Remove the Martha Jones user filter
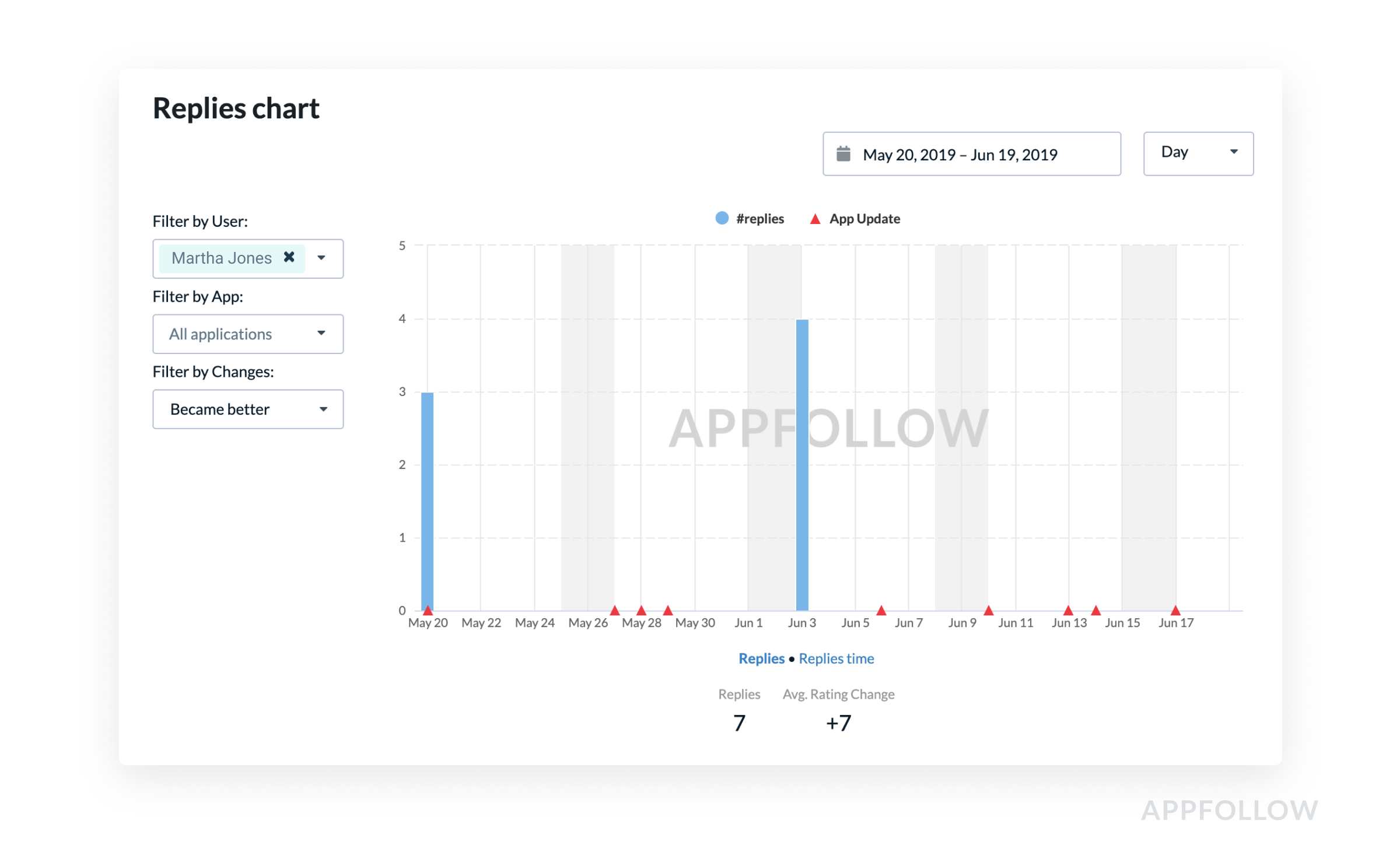 [x=289, y=257]
